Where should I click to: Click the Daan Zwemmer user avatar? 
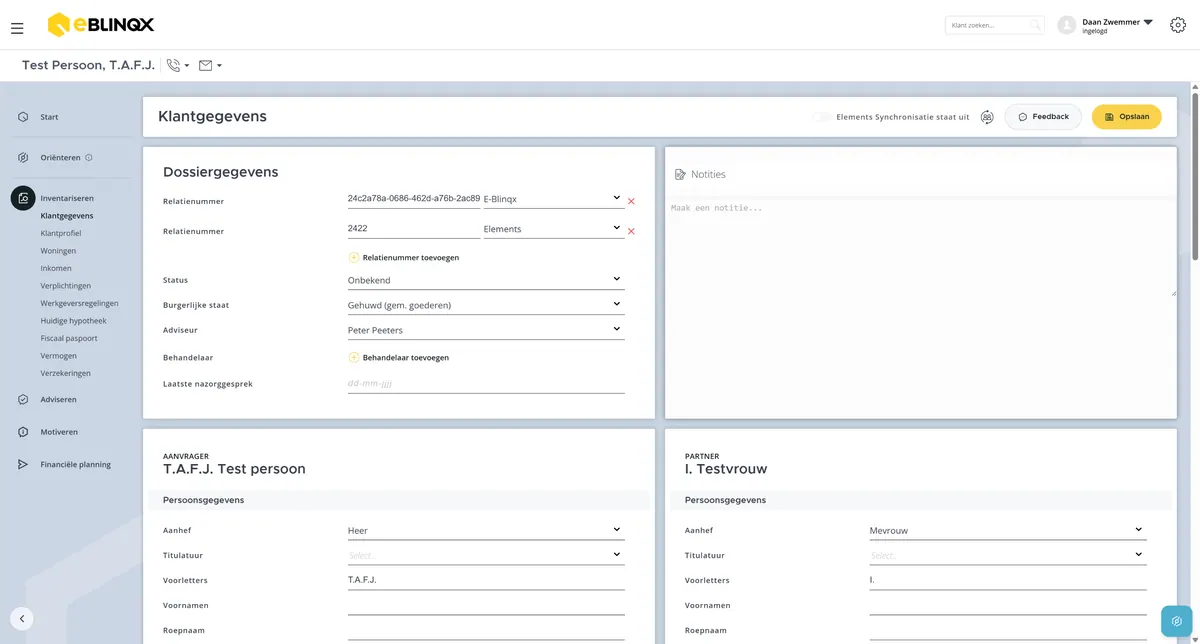pos(1067,25)
